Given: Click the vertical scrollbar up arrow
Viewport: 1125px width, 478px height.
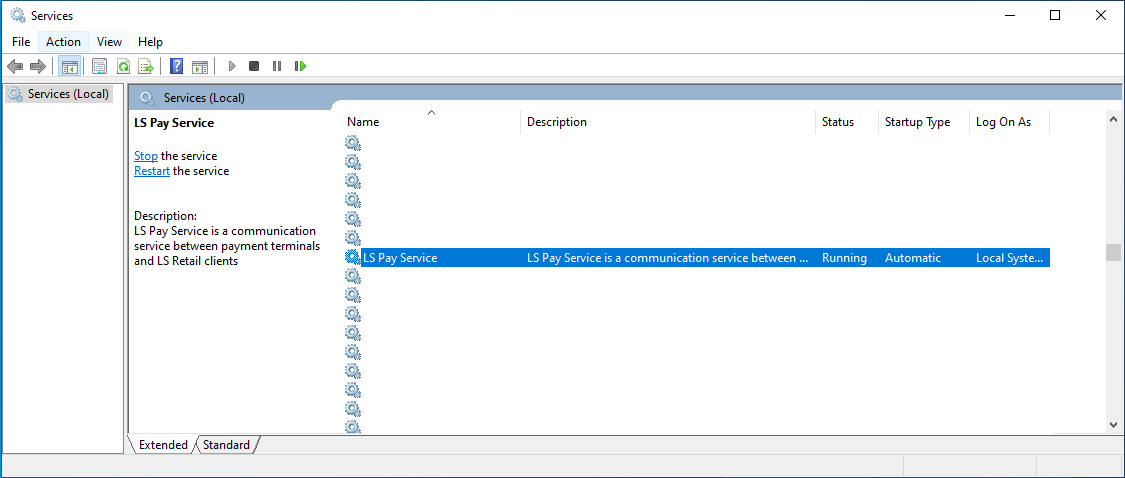Looking at the screenshot, I should tap(1114, 118).
